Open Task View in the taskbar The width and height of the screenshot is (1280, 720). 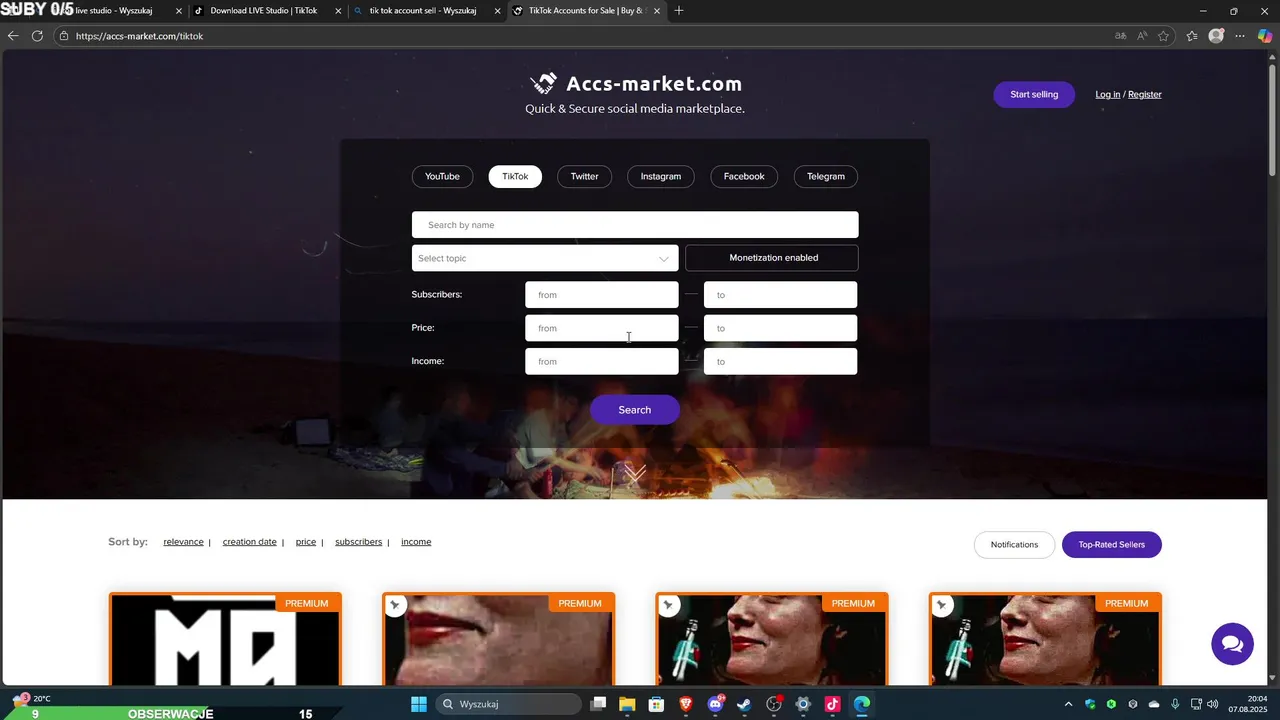click(598, 704)
